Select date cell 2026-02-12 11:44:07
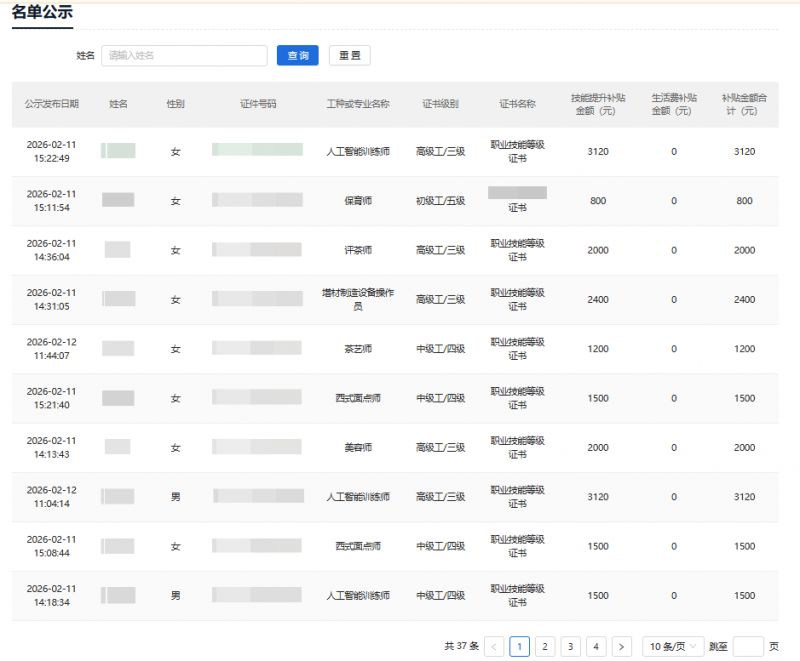 pyautogui.click(x=52, y=349)
